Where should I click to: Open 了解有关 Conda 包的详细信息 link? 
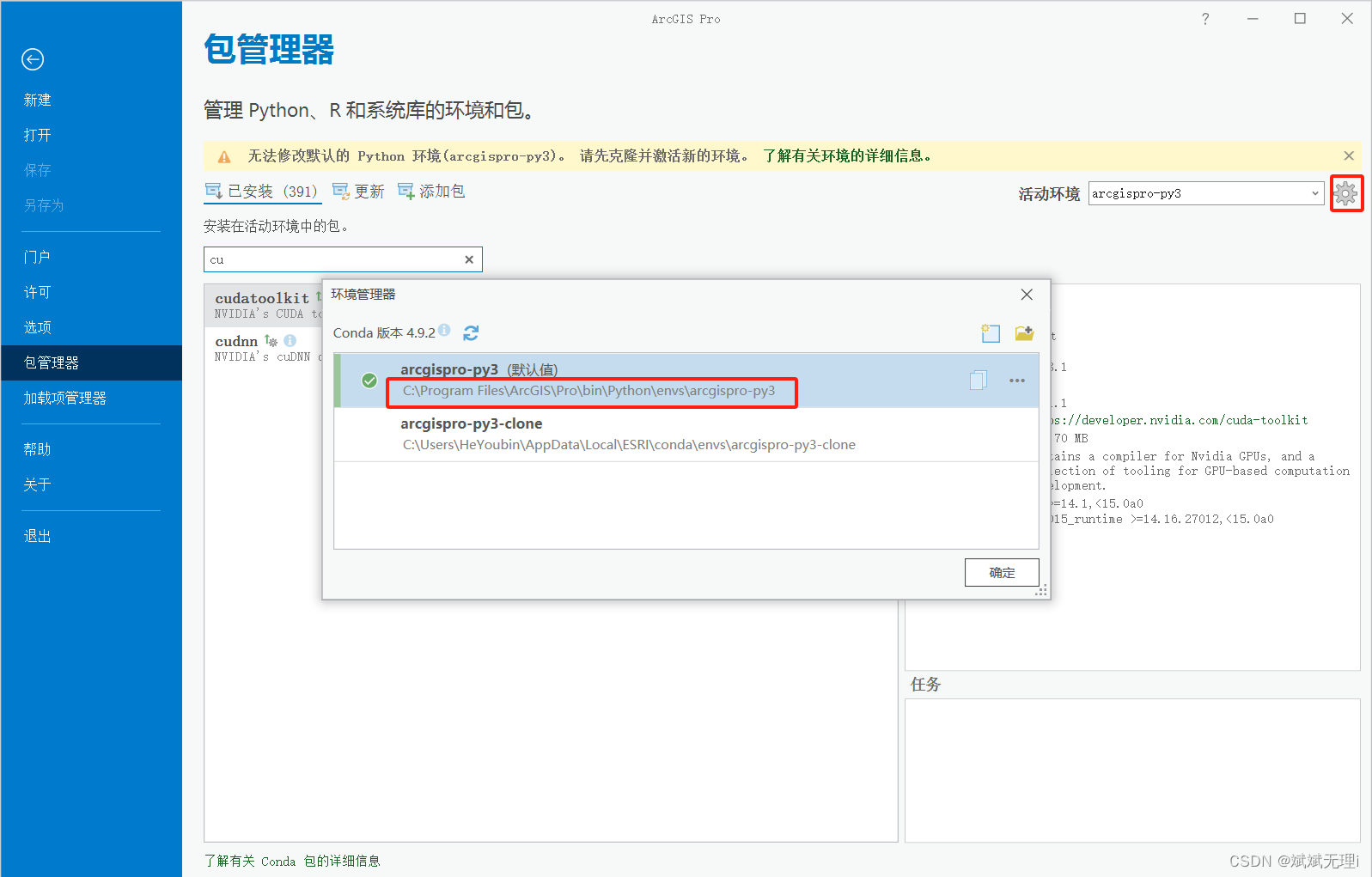(x=292, y=861)
